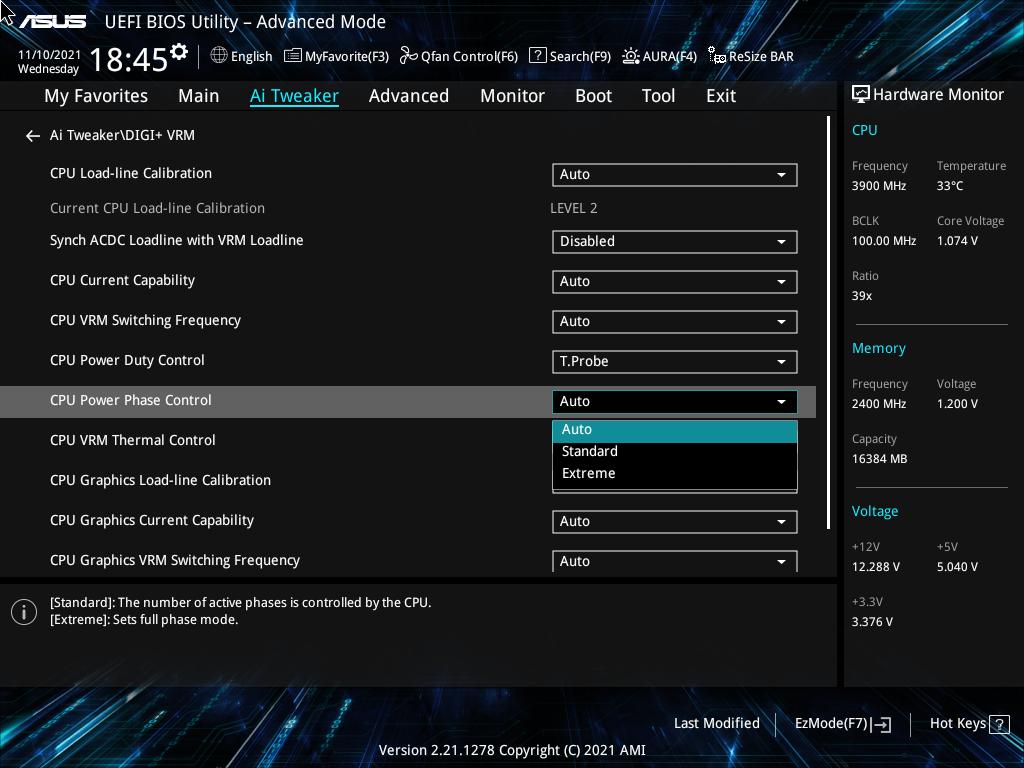Click CPU Power Duty Control label

(x=127, y=360)
